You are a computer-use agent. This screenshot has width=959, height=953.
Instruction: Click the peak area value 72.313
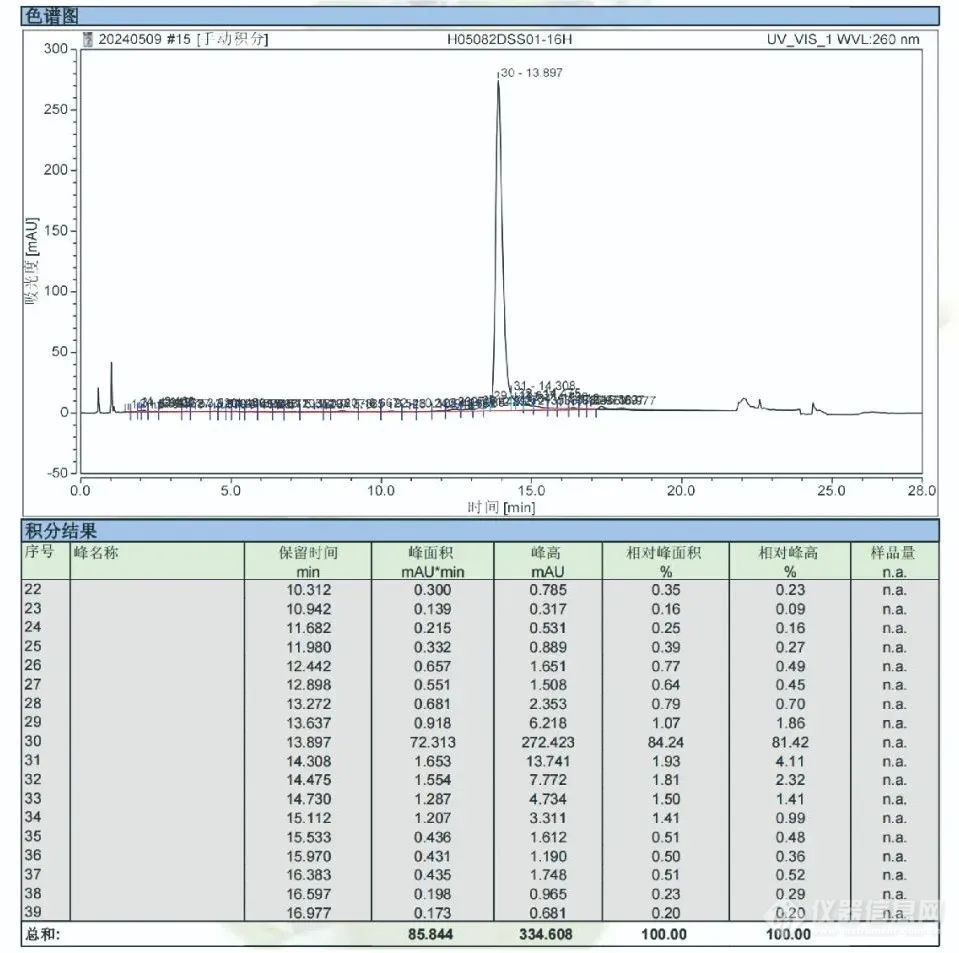[432, 742]
